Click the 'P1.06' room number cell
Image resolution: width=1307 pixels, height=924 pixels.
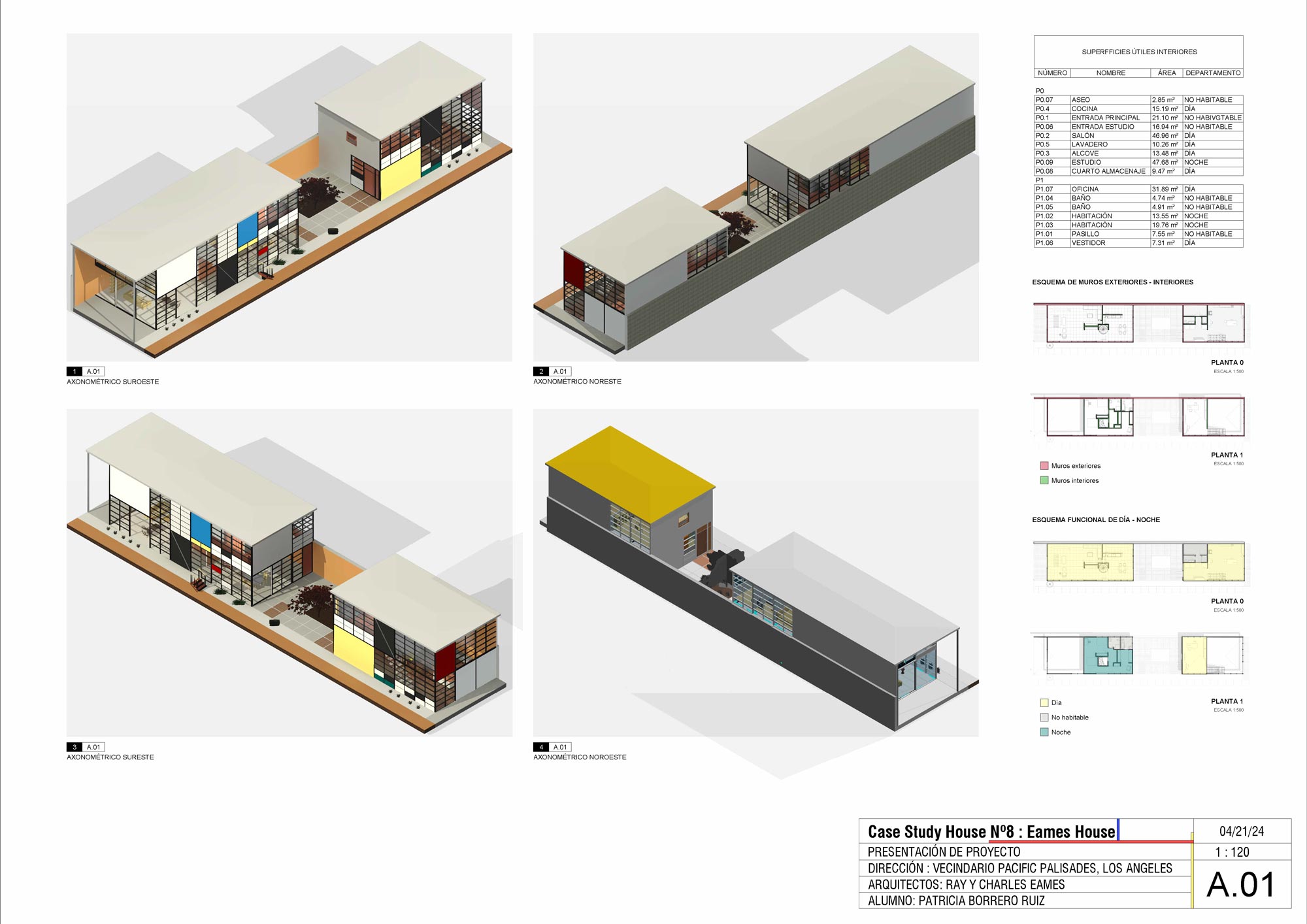coord(1052,243)
